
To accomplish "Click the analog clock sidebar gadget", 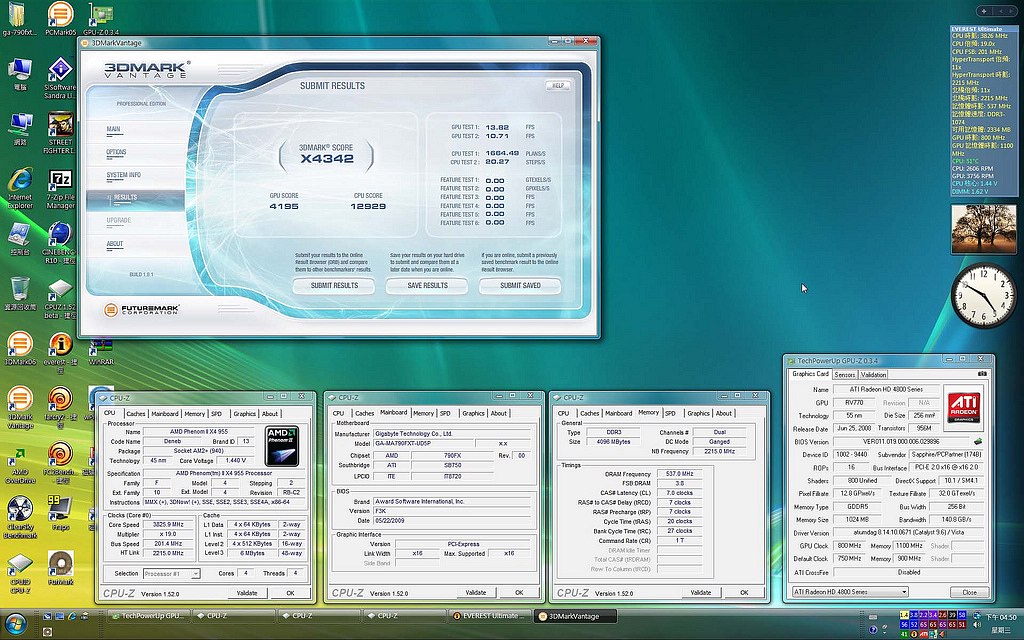I will click(x=983, y=295).
